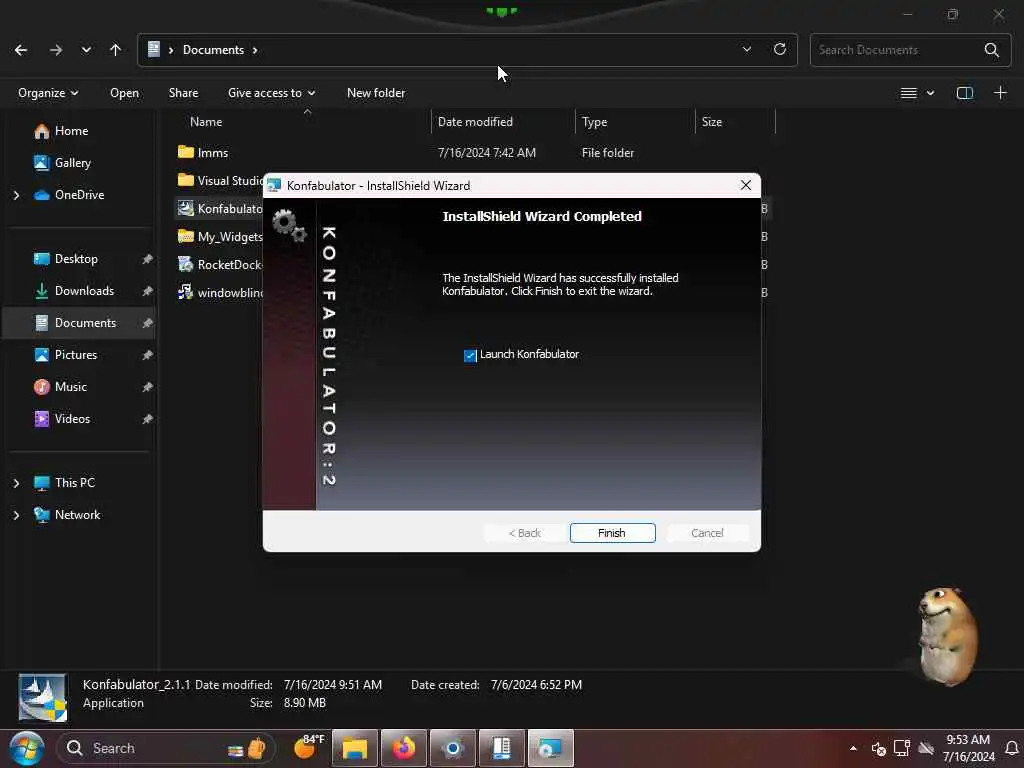Unpin Downloads via its pin icon
The height and width of the screenshot is (768, 1024).
tap(148, 291)
